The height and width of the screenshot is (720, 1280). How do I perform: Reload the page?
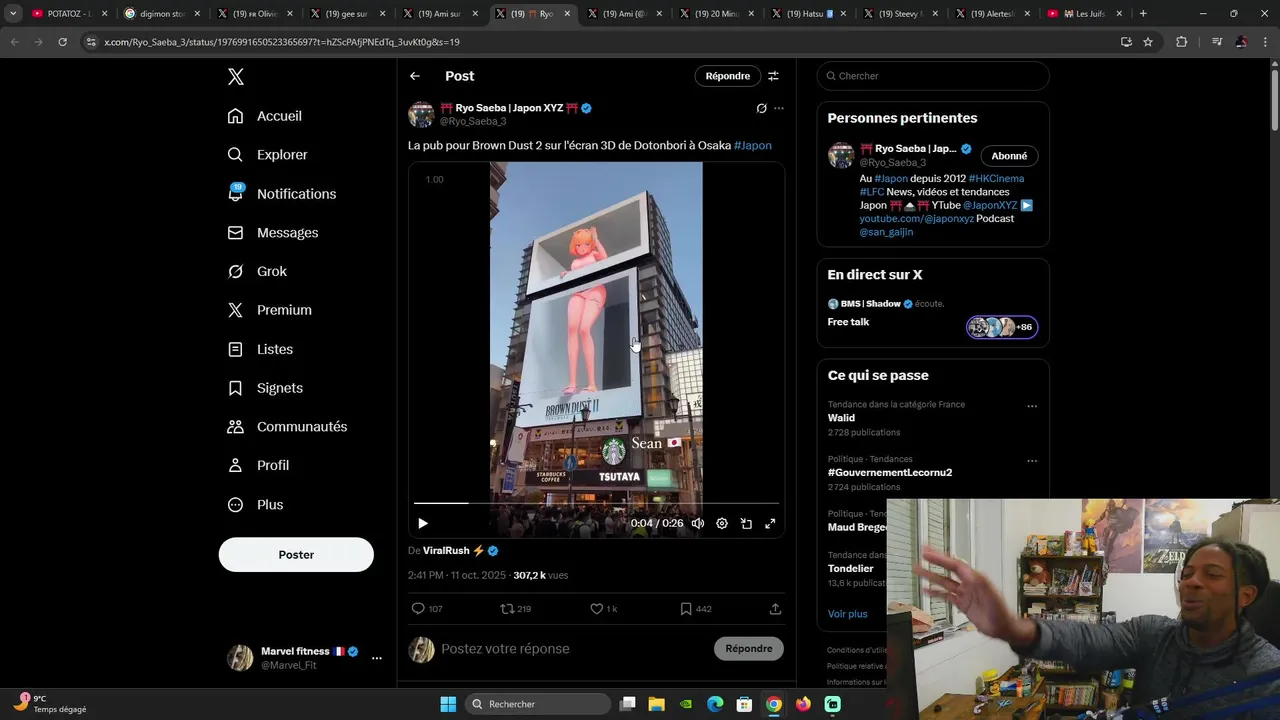click(x=62, y=42)
